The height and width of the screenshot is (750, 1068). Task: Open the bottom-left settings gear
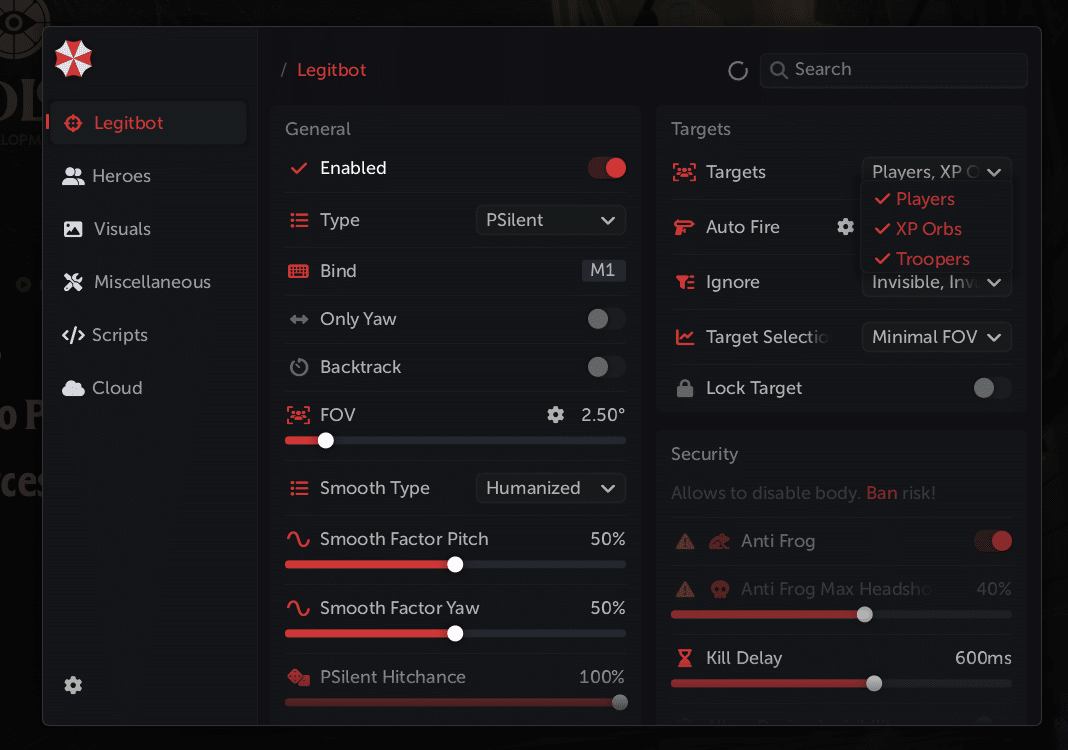(x=73, y=685)
